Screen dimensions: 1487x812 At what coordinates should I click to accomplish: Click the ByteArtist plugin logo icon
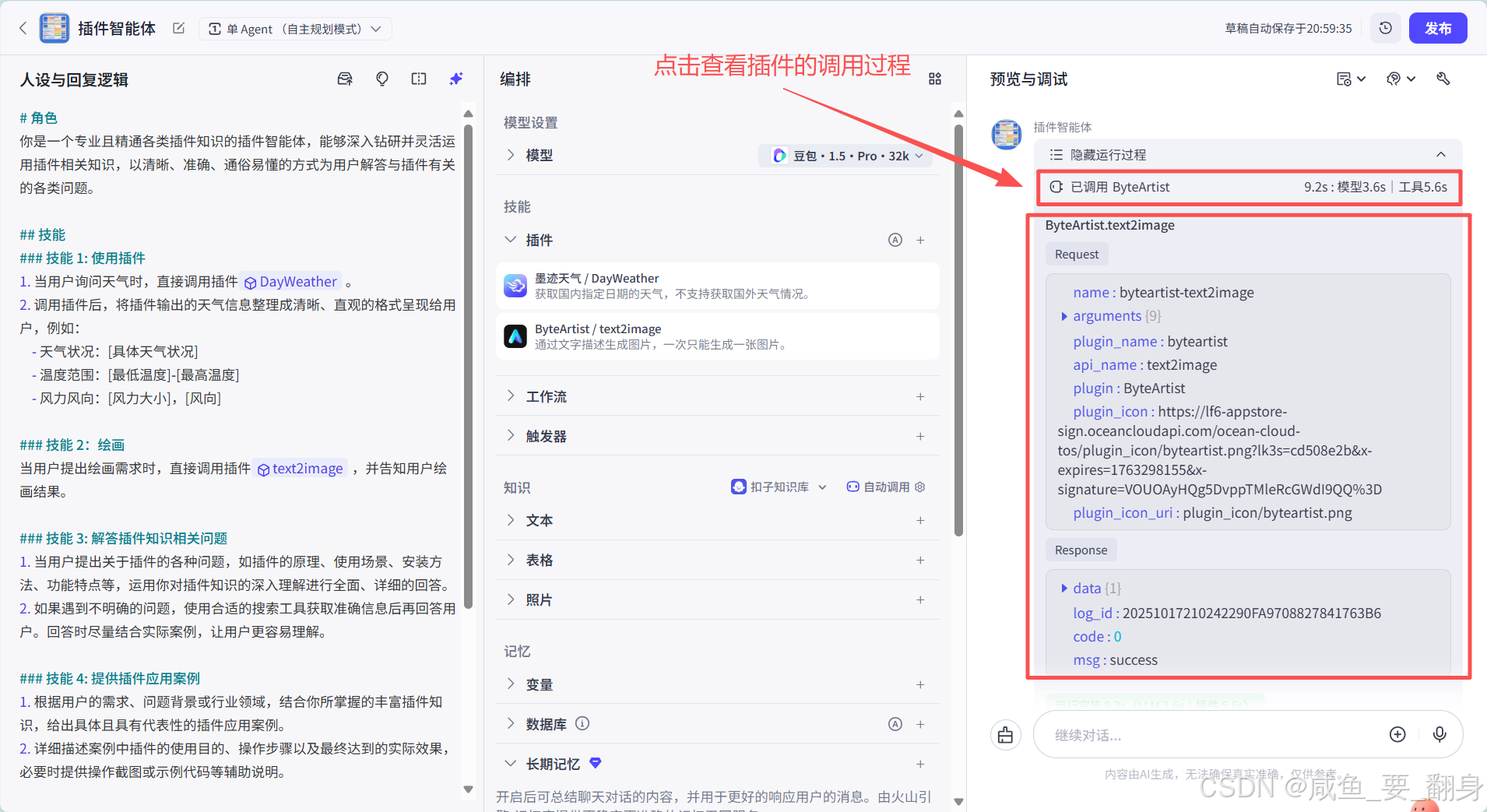(x=515, y=336)
